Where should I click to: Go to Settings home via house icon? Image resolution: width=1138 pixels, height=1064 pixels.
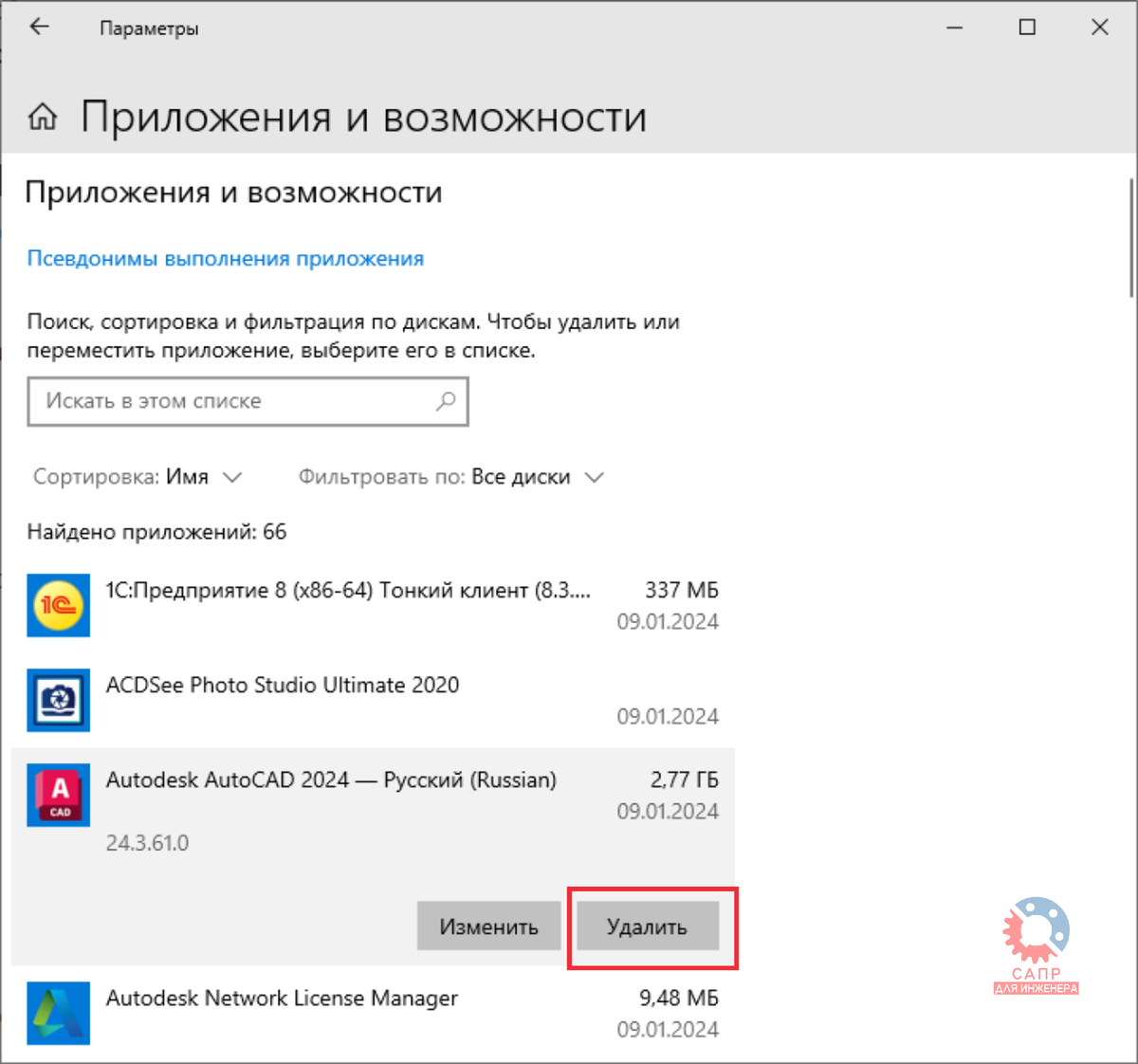click(42, 118)
